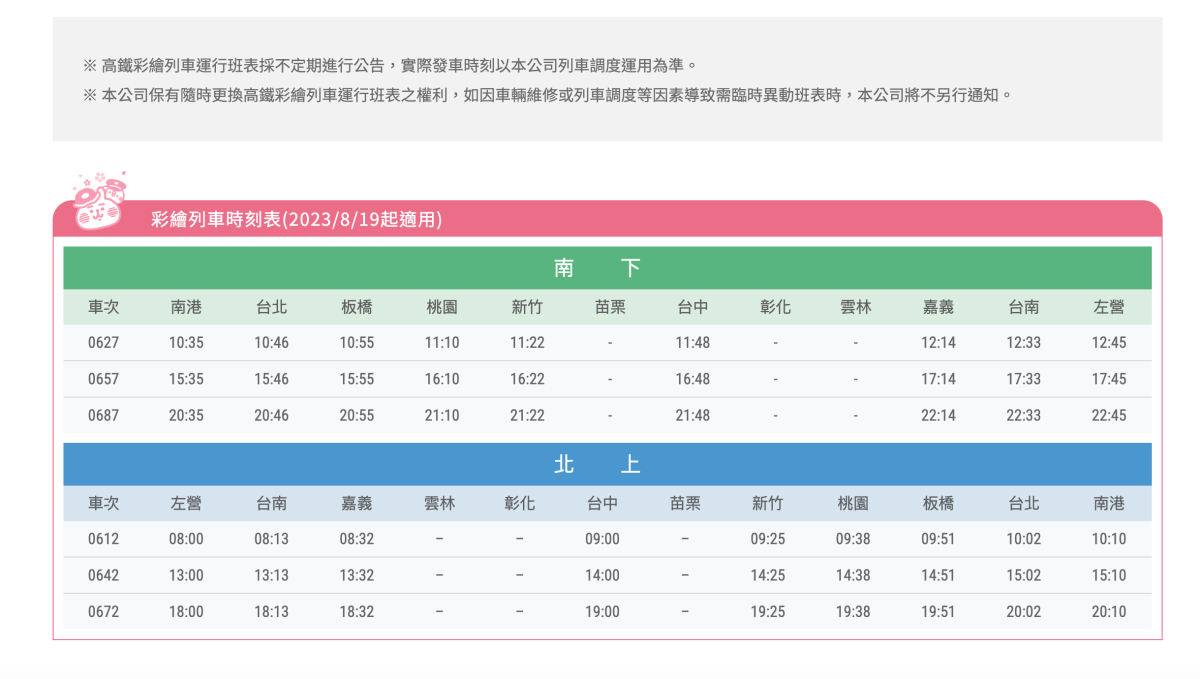Select train number 0687

pos(104,415)
